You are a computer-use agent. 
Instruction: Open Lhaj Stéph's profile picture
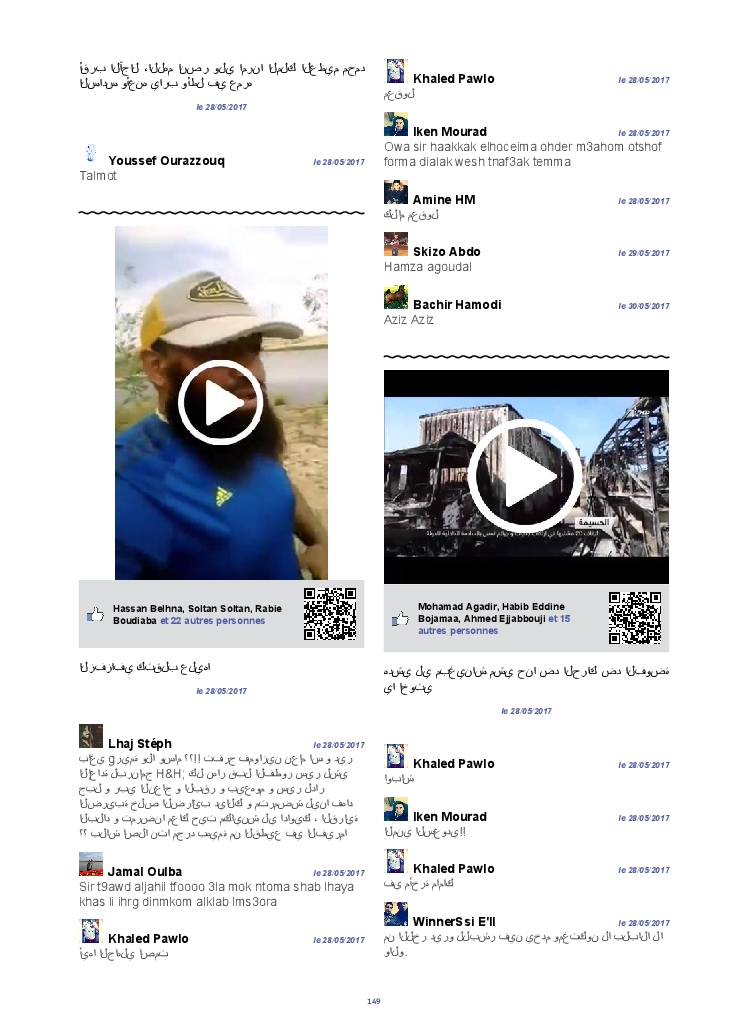(x=91, y=737)
